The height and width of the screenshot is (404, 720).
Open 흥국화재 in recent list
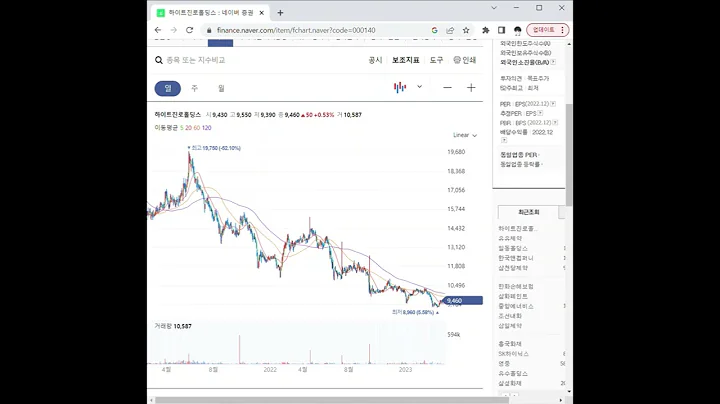pos(510,344)
